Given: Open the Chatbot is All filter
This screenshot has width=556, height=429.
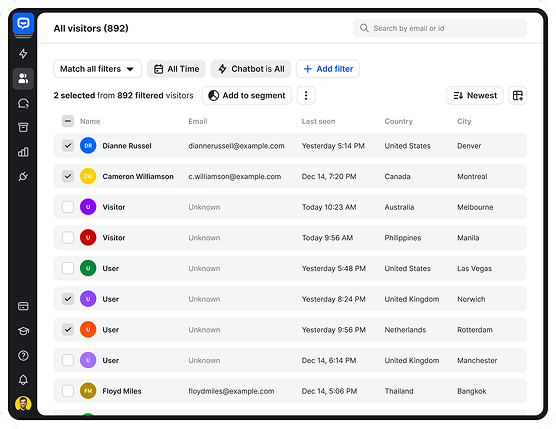Looking at the screenshot, I should click(251, 69).
